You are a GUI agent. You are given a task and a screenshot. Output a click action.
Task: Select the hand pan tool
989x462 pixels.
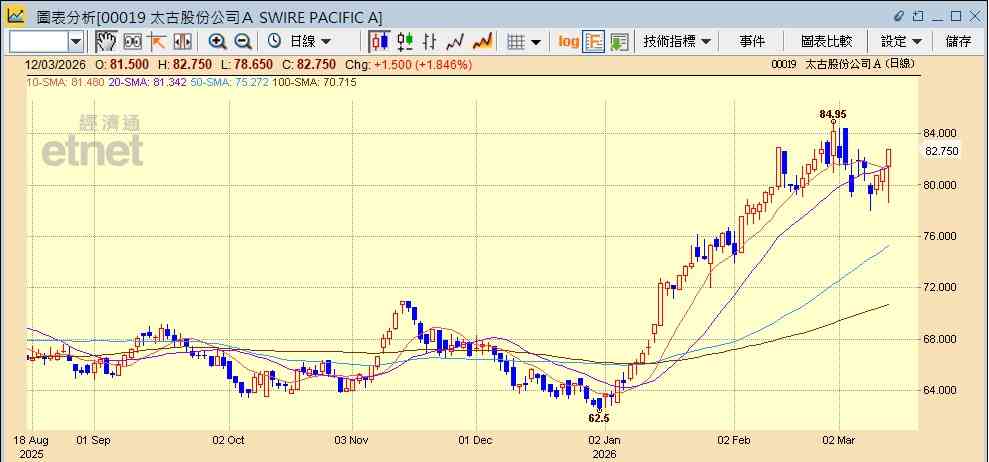[x=106, y=42]
